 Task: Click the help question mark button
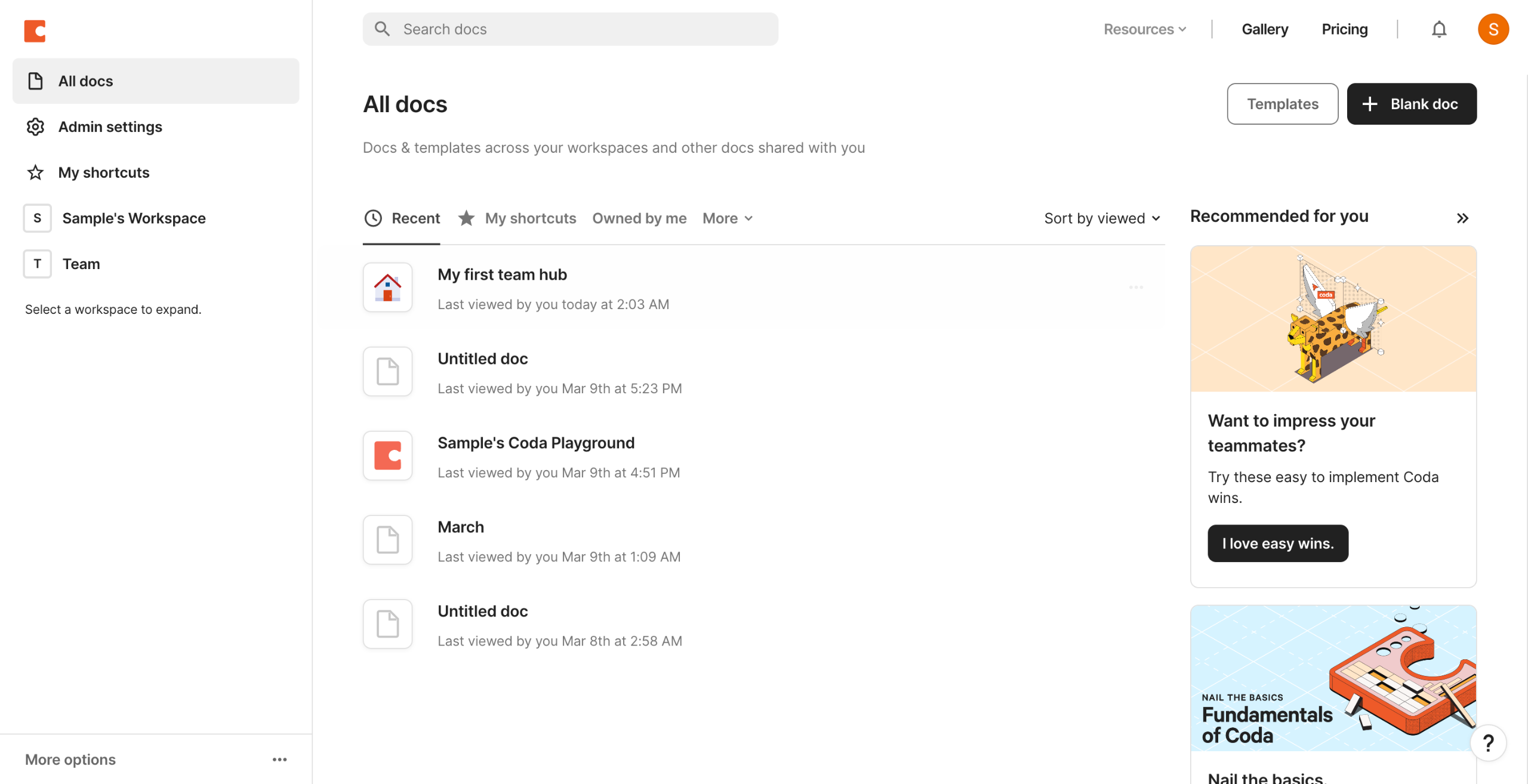(1488, 743)
